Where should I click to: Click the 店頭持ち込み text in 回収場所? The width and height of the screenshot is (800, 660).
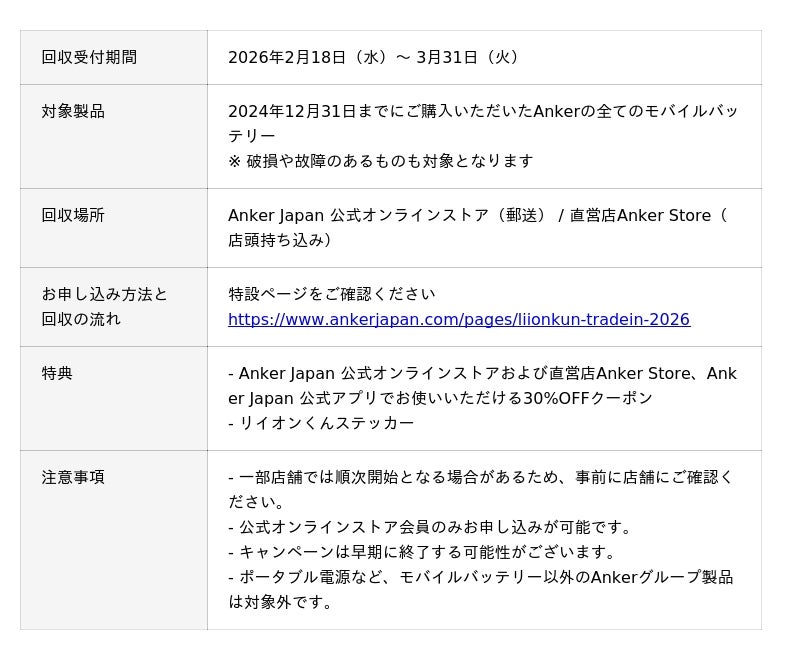tap(280, 241)
